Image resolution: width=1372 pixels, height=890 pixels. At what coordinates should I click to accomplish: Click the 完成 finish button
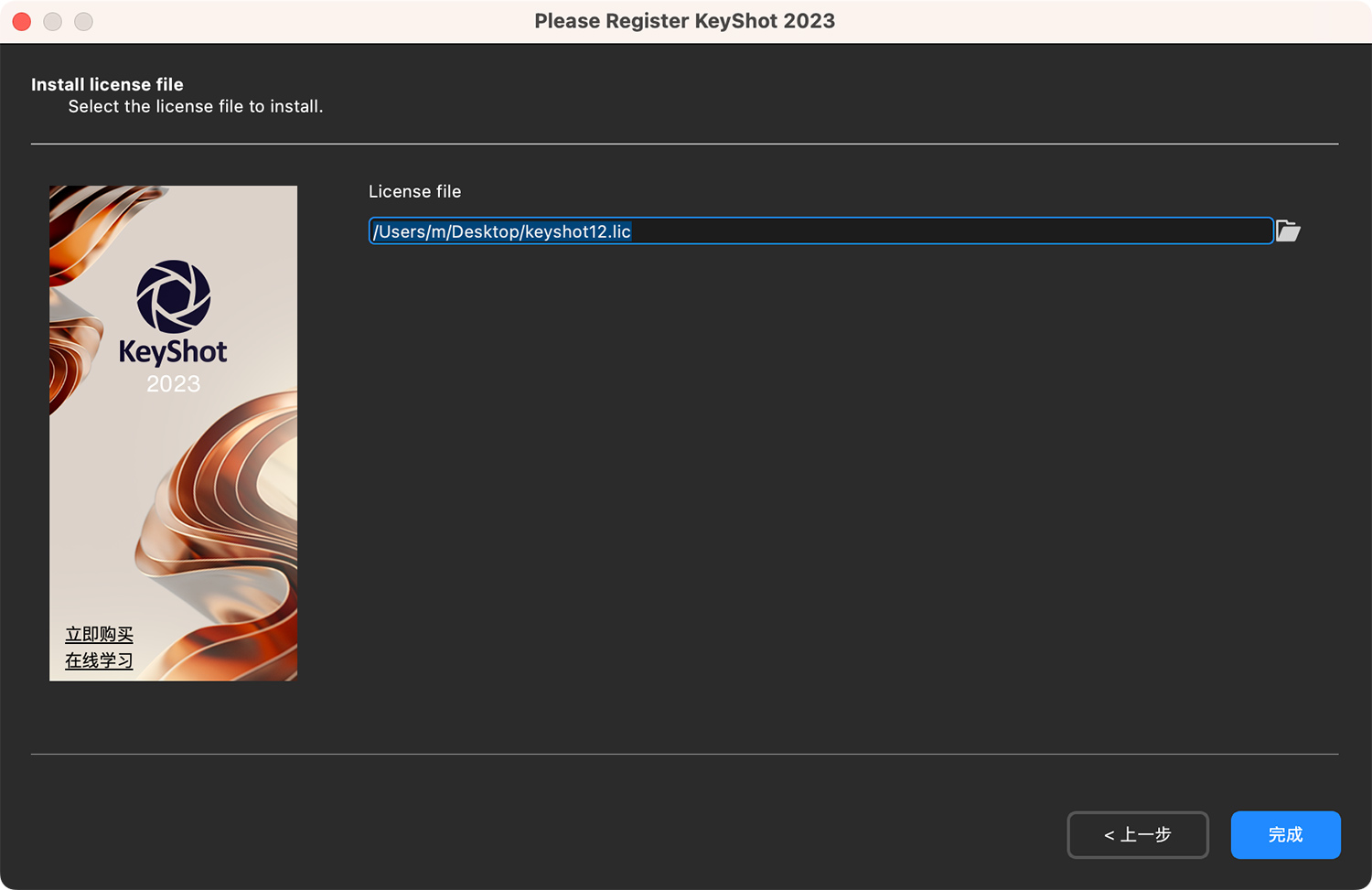(1285, 834)
